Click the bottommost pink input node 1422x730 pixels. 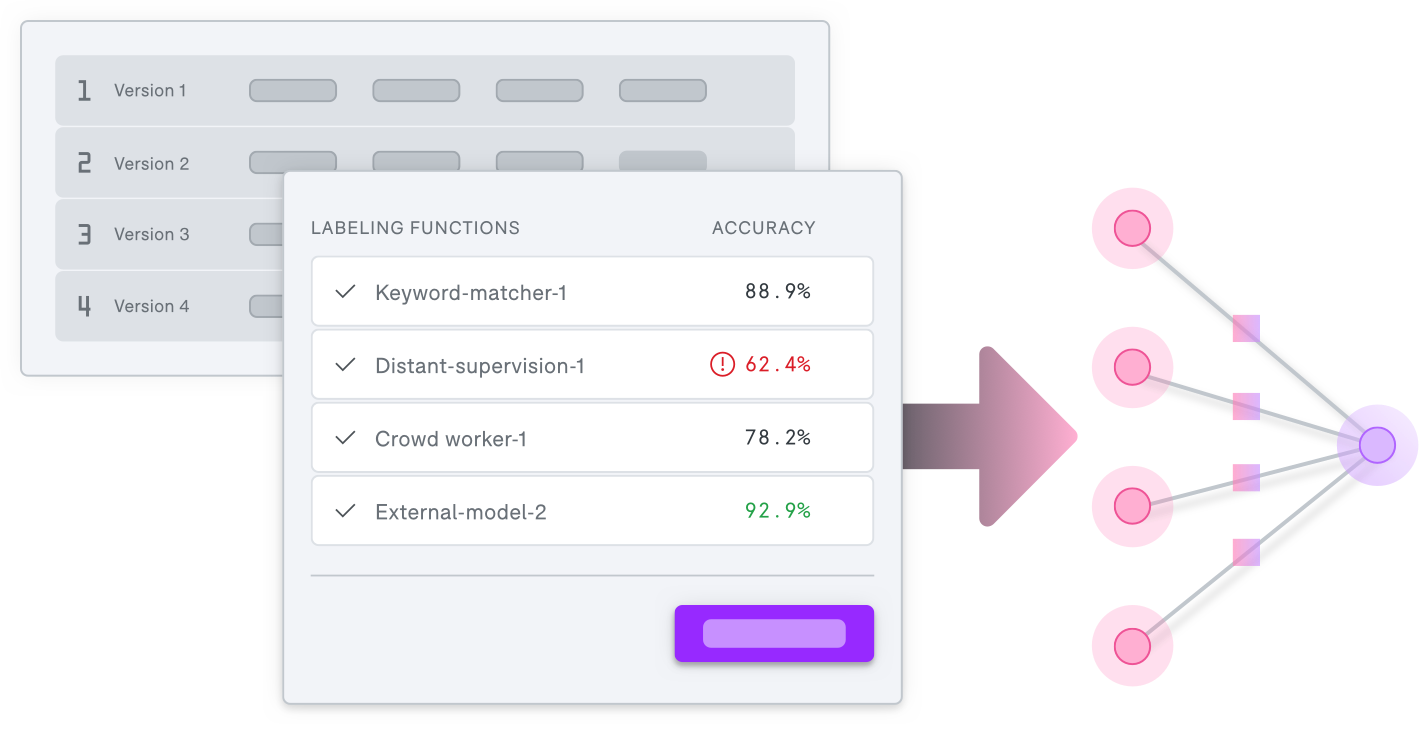point(1132,646)
